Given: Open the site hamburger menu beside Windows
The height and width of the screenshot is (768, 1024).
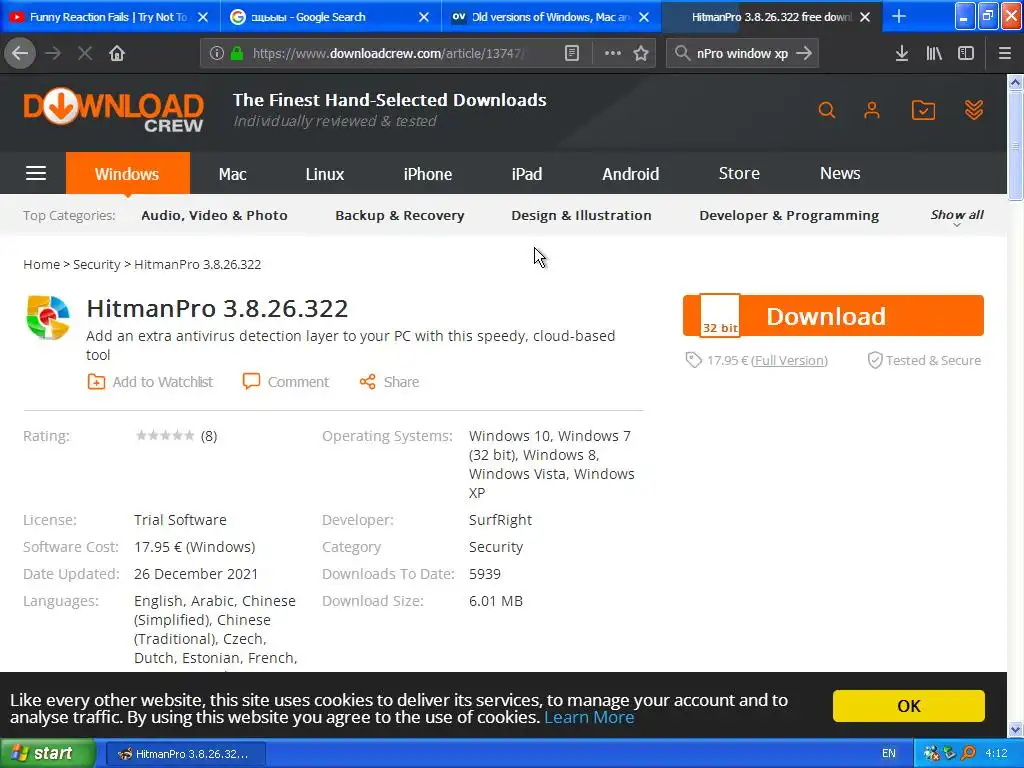Looking at the screenshot, I should (36, 173).
